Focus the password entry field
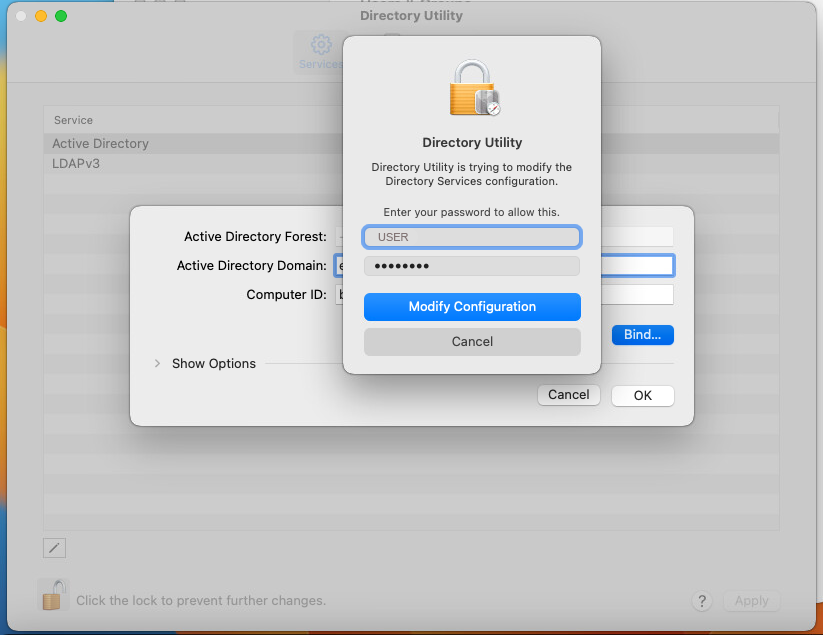Viewport: 823px width, 635px height. click(x=472, y=265)
